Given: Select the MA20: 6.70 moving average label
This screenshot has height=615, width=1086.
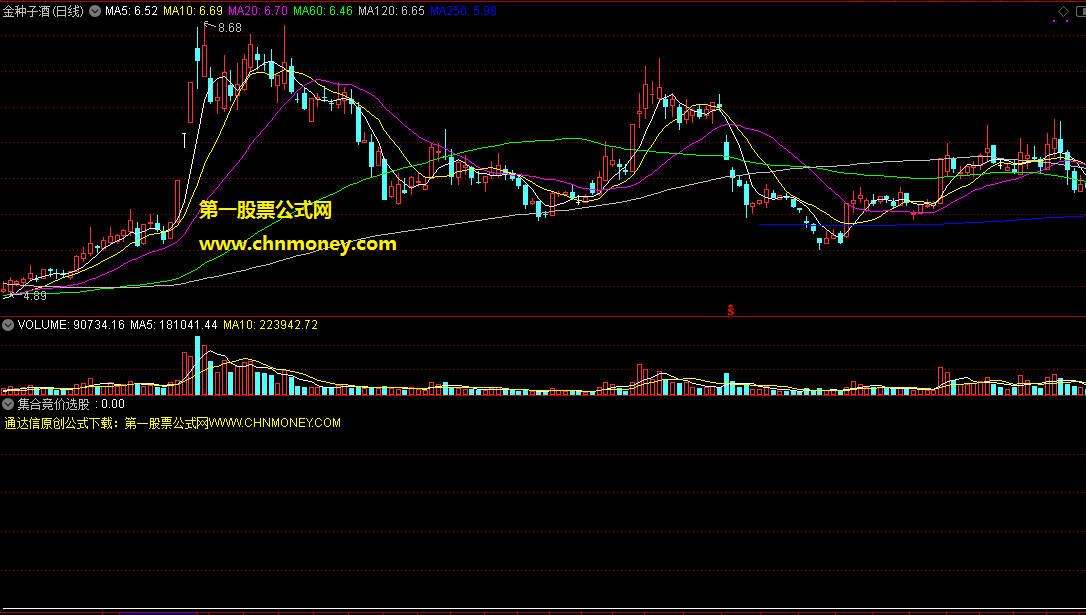Looking at the screenshot, I should tap(258, 11).
